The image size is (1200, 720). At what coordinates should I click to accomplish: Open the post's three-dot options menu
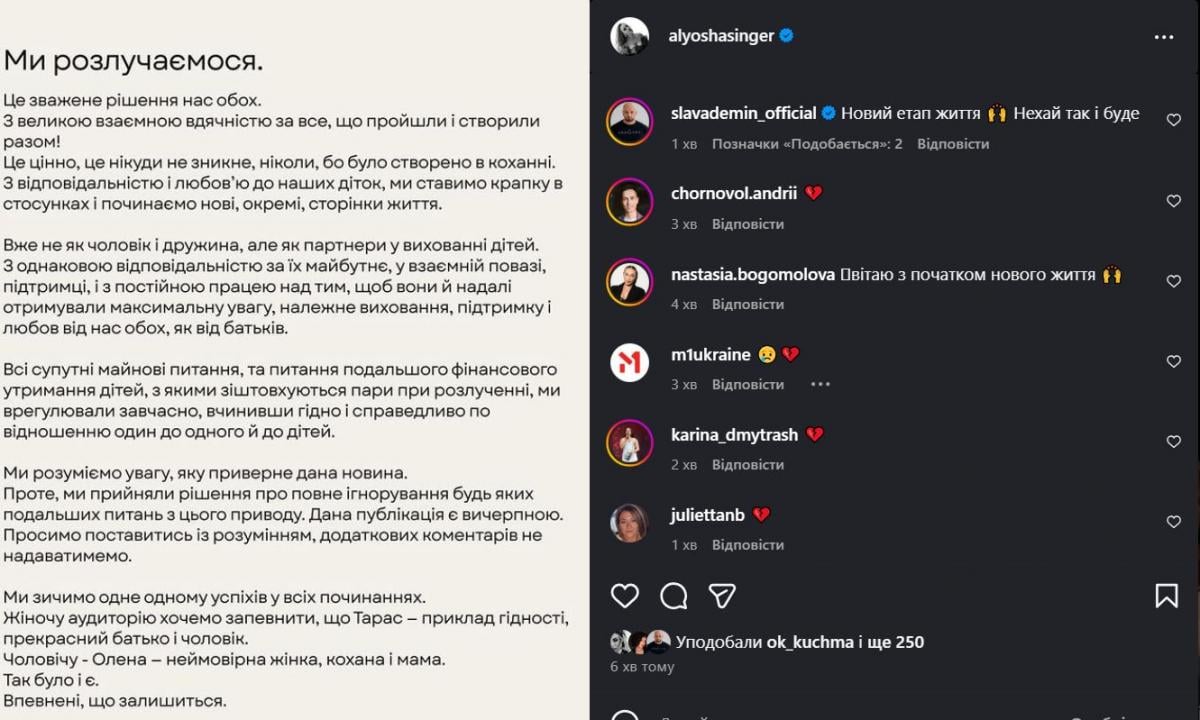pyautogui.click(x=1163, y=37)
